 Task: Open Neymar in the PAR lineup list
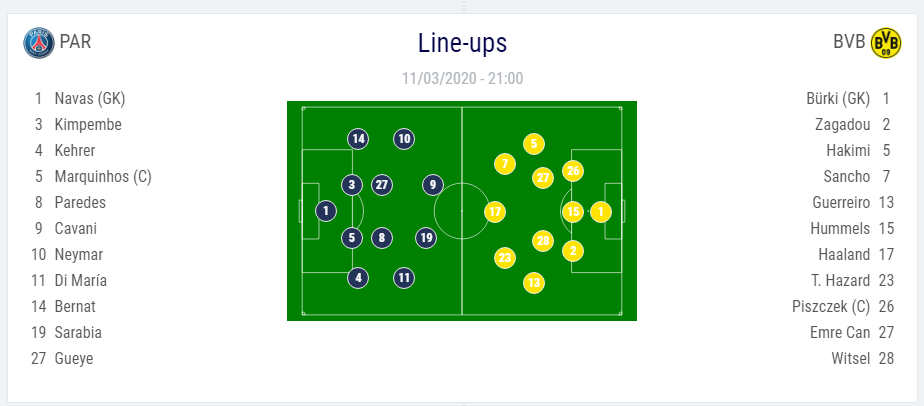[79, 255]
